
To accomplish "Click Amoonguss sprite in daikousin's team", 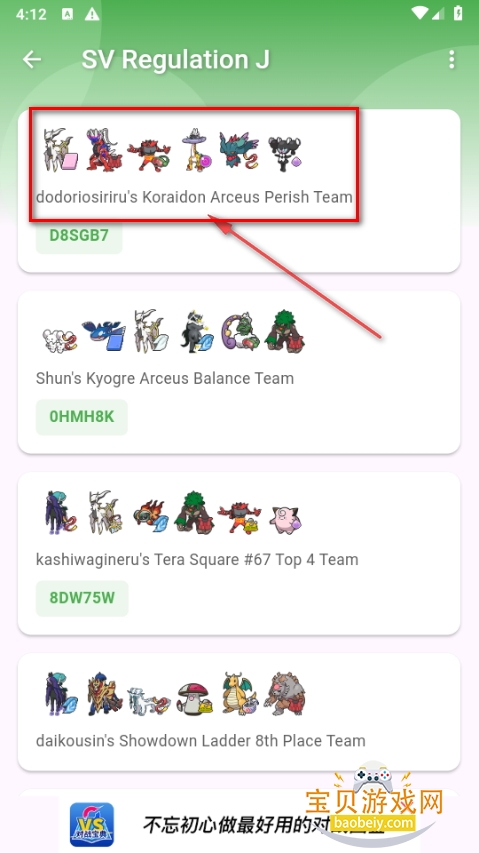I will (194, 699).
